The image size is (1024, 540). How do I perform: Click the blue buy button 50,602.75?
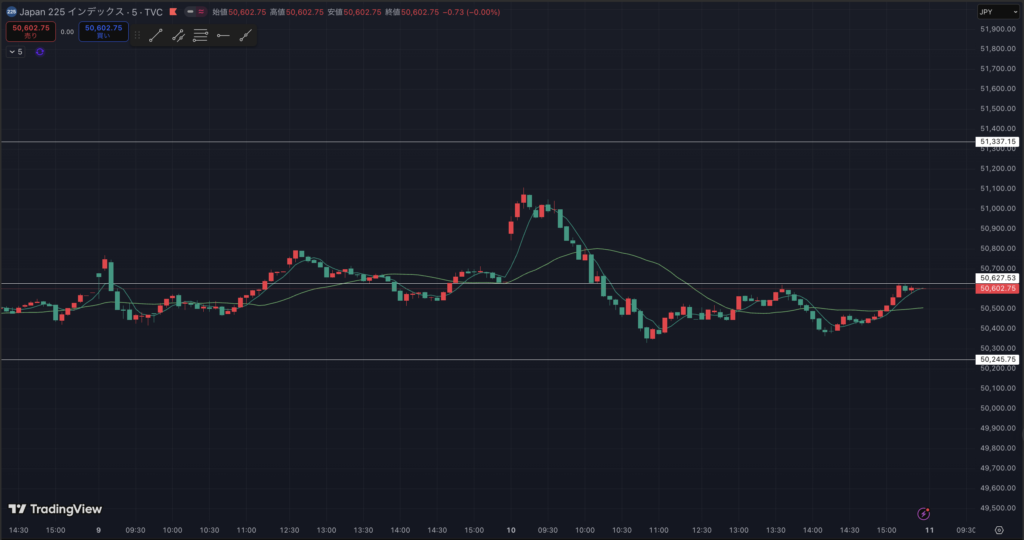(104, 32)
